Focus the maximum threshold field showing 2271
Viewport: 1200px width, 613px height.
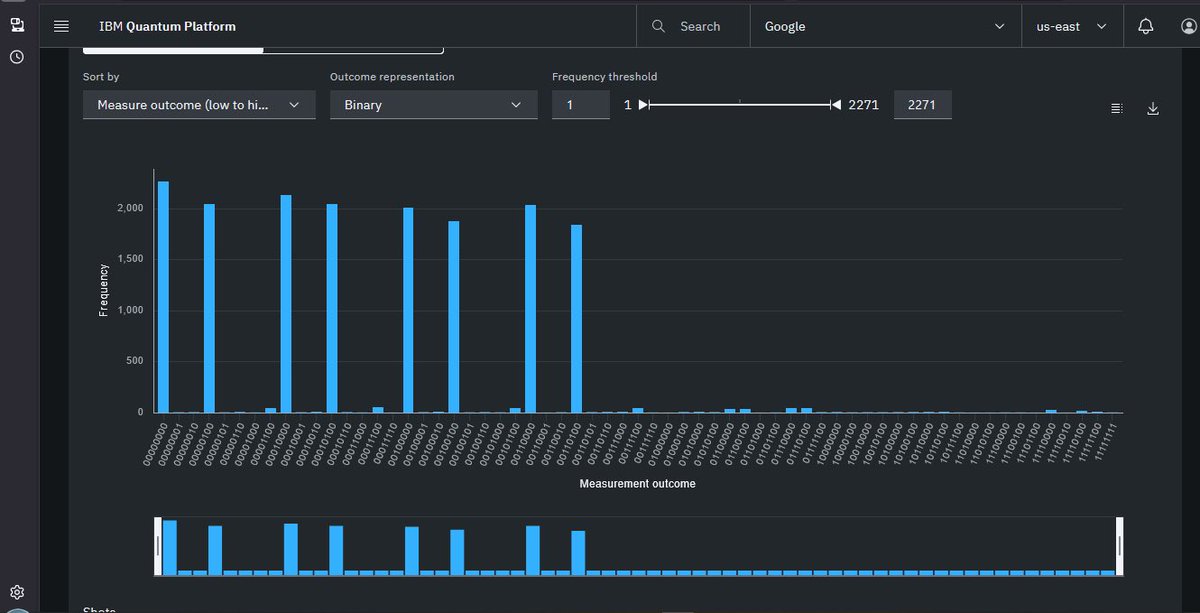(x=923, y=105)
